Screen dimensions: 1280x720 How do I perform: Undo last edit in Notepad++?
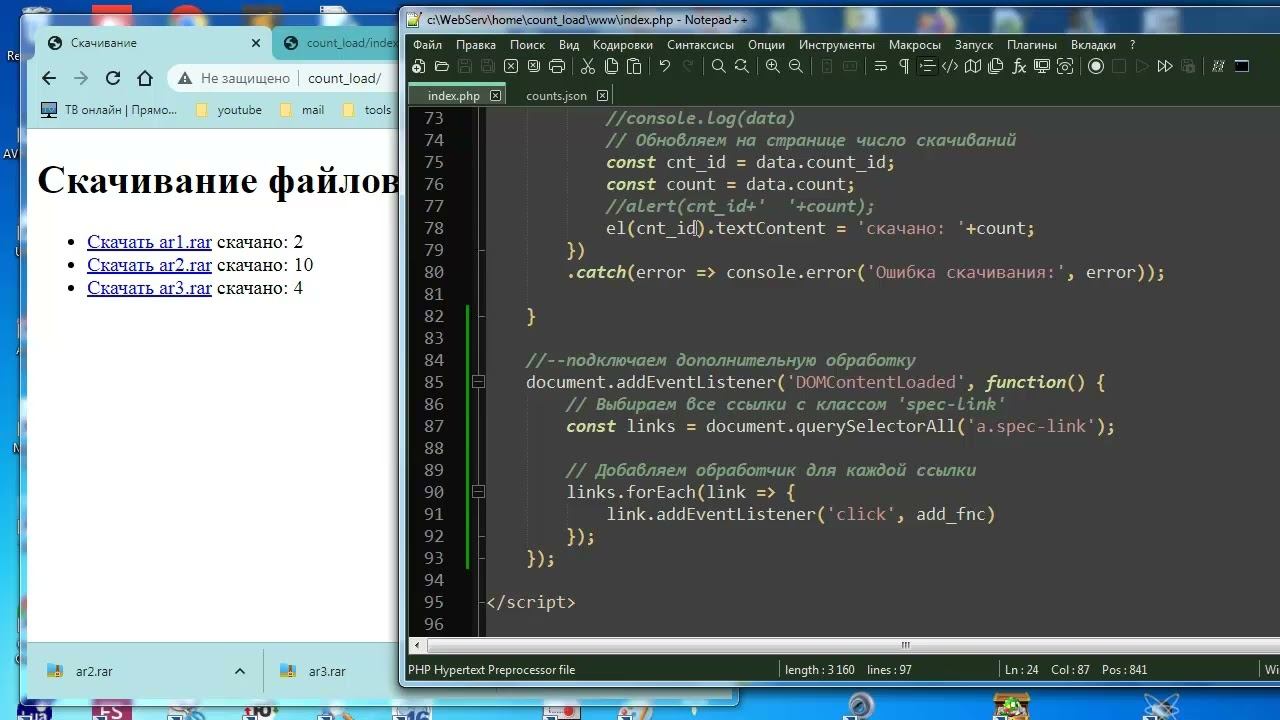[x=664, y=66]
